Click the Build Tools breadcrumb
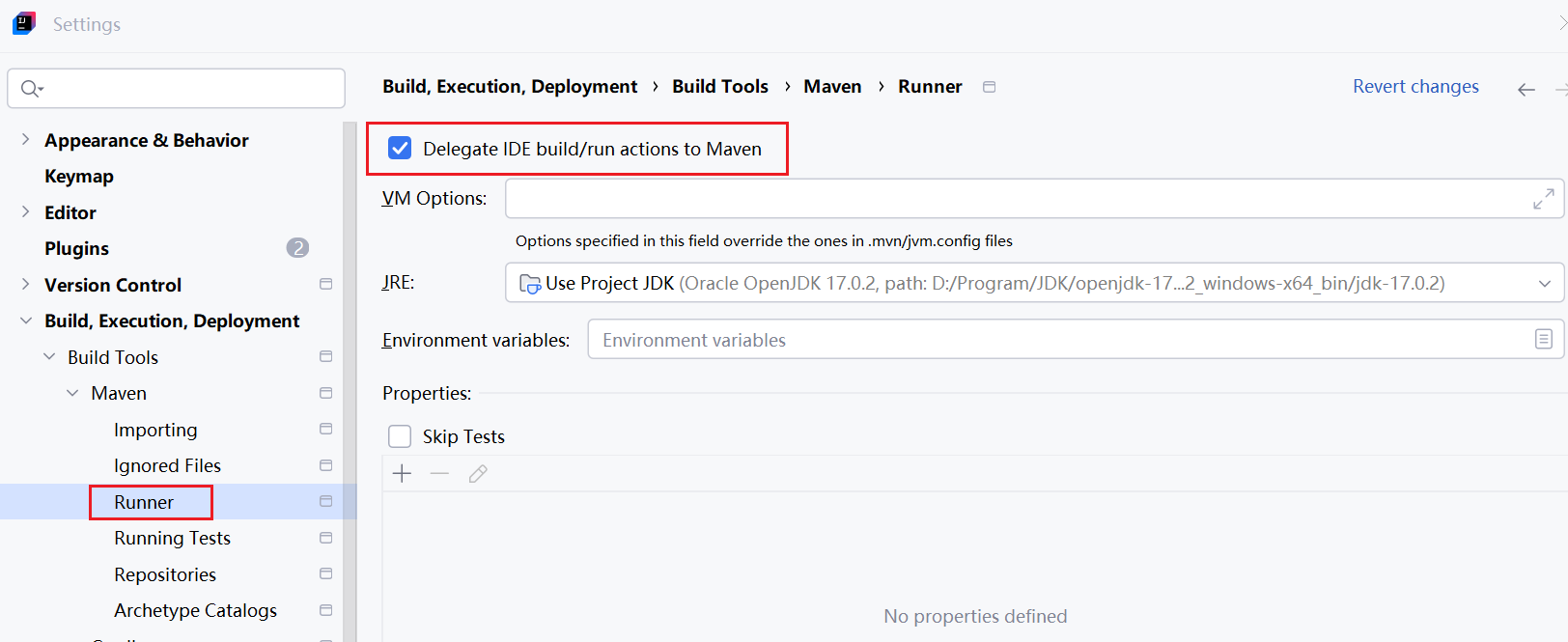 [x=720, y=86]
